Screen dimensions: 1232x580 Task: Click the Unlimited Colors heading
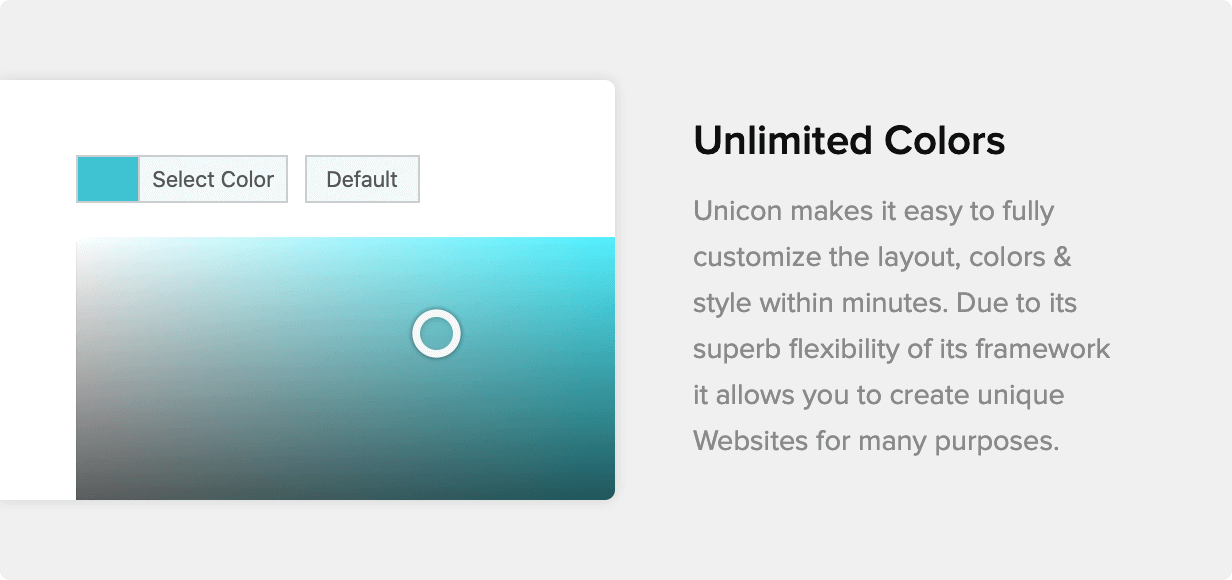[x=849, y=140]
